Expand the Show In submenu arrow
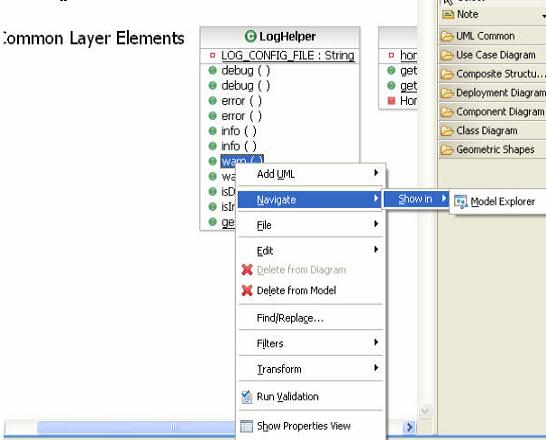Screen dimensions: 546x440 pos(444,198)
